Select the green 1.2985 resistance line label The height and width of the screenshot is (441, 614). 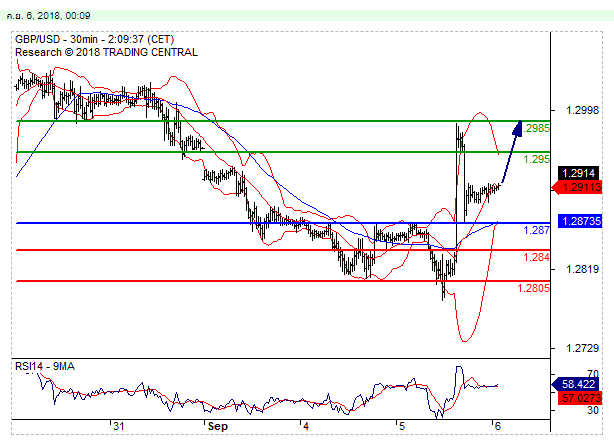[x=537, y=128]
